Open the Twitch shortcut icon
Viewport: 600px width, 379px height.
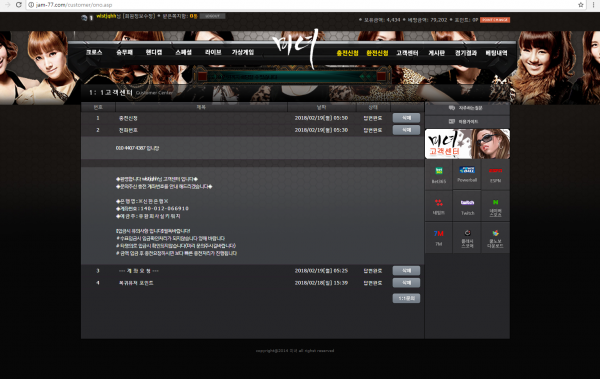point(467,206)
